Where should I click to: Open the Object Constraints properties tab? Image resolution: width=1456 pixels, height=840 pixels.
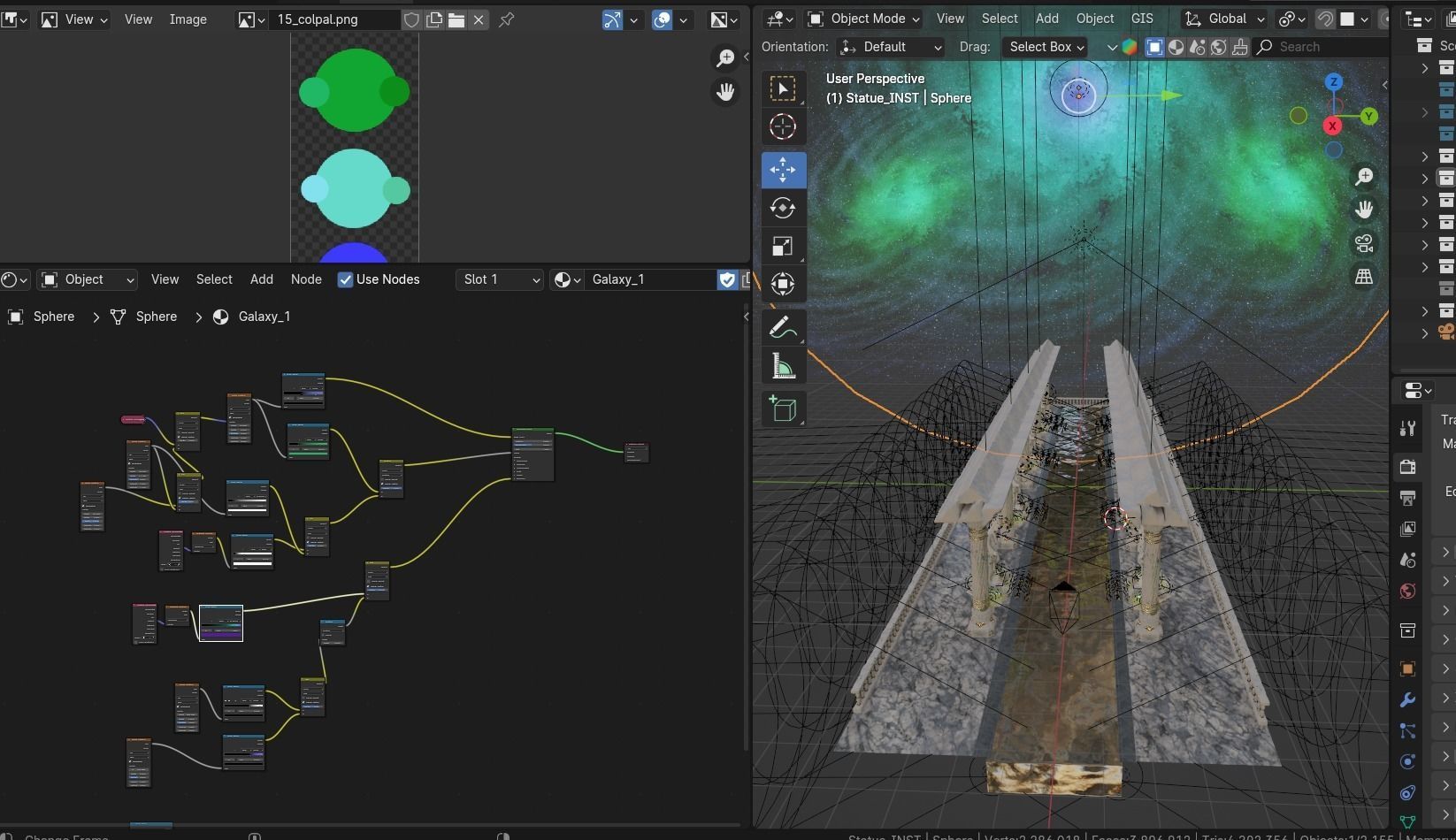tap(1407, 792)
